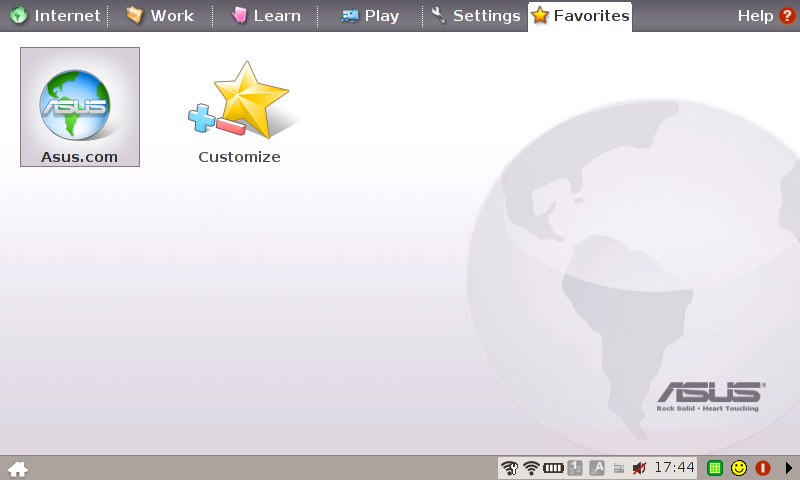The image size is (800, 480).
Task: Check the Wi-Fi signal tray icon
Action: tap(531, 468)
